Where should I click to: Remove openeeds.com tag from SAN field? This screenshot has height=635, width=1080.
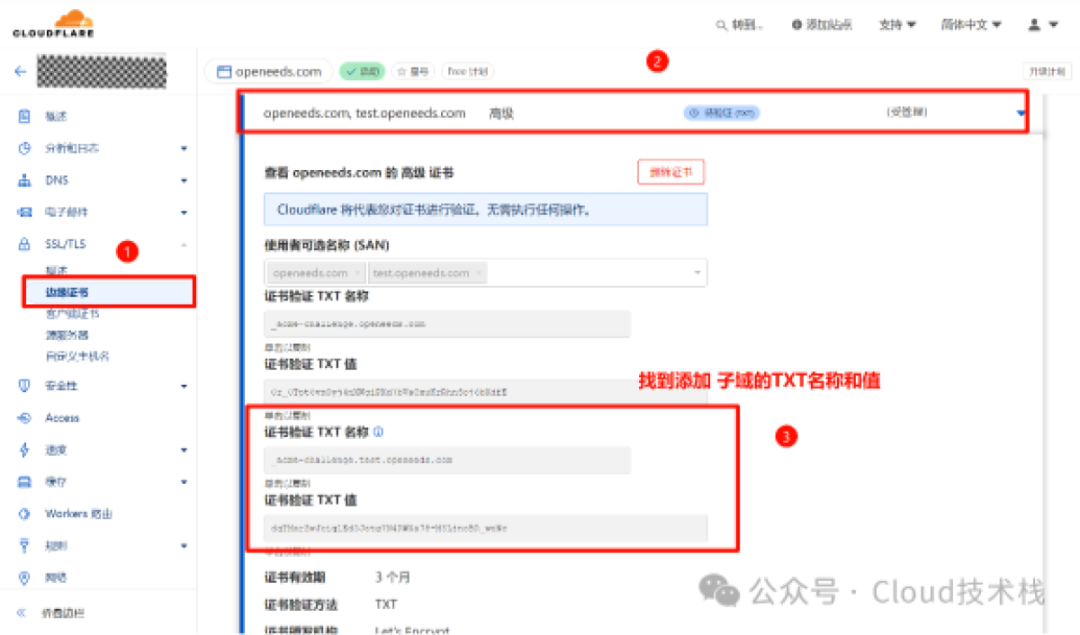point(357,273)
